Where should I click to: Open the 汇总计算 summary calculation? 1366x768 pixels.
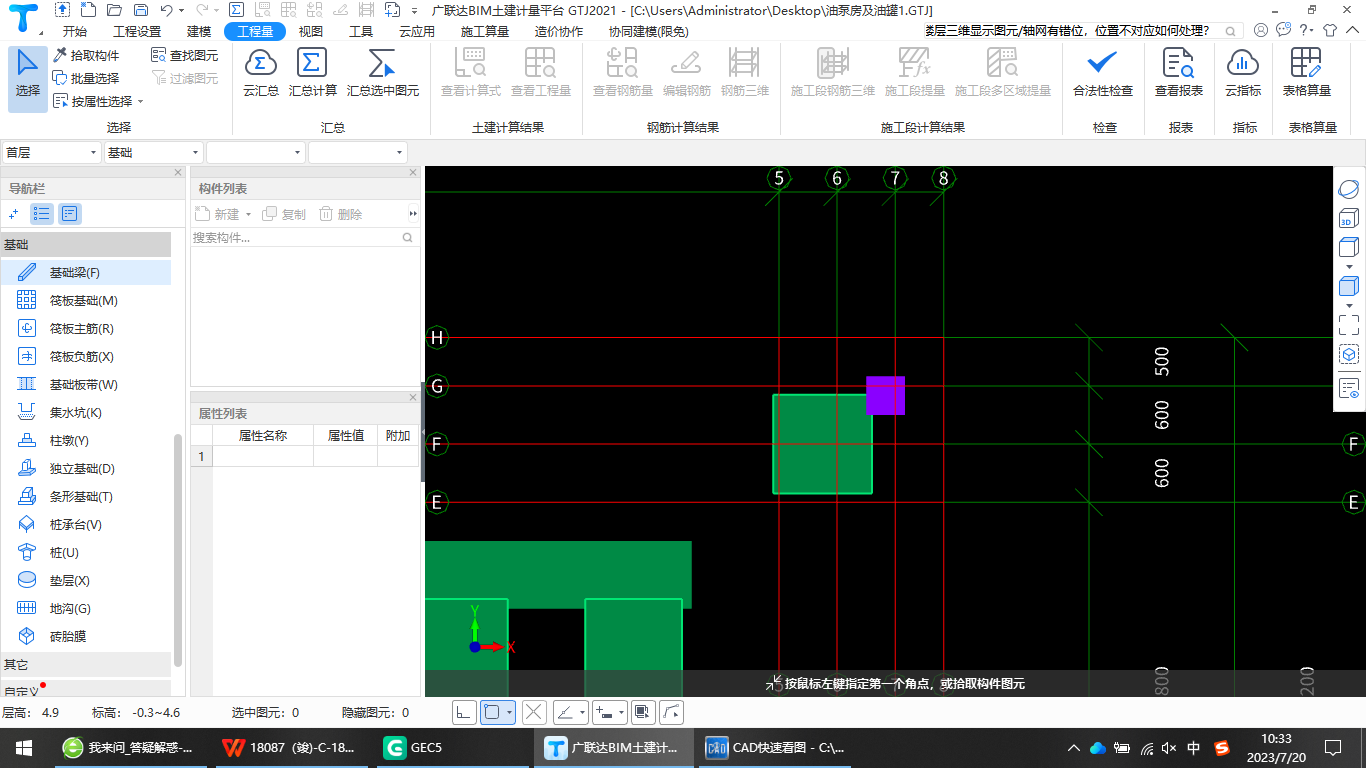(x=313, y=74)
